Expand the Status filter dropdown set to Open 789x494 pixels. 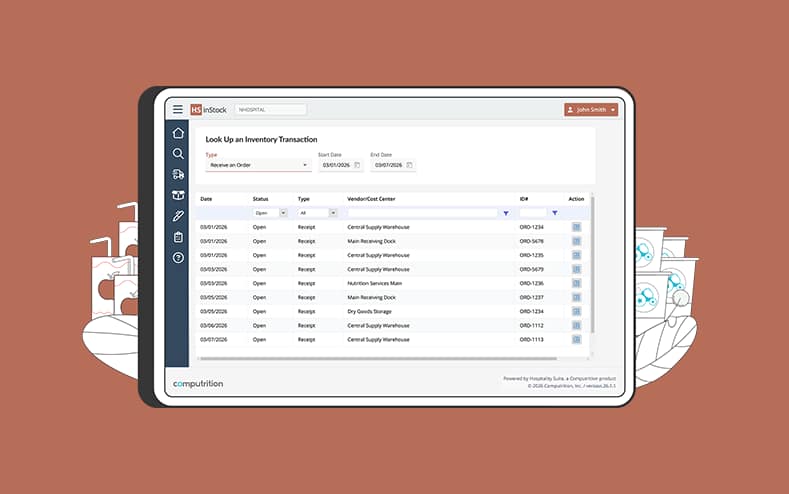tap(283, 213)
